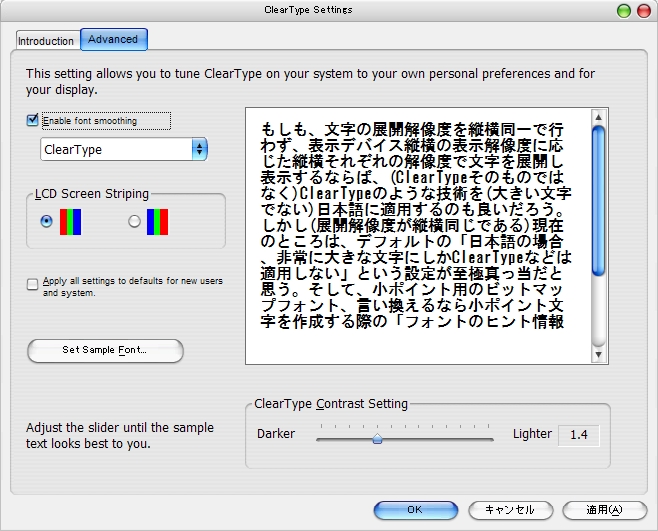
Task: Choose the first LCD Screen Striping radio button
Action: [x=46, y=222]
